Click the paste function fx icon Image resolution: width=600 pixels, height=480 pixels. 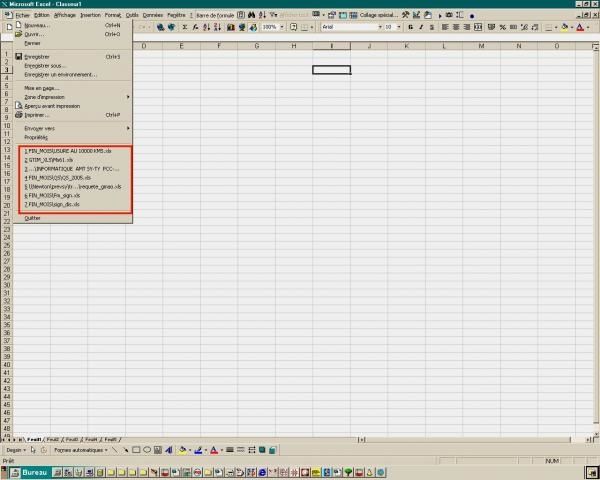click(195, 27)
